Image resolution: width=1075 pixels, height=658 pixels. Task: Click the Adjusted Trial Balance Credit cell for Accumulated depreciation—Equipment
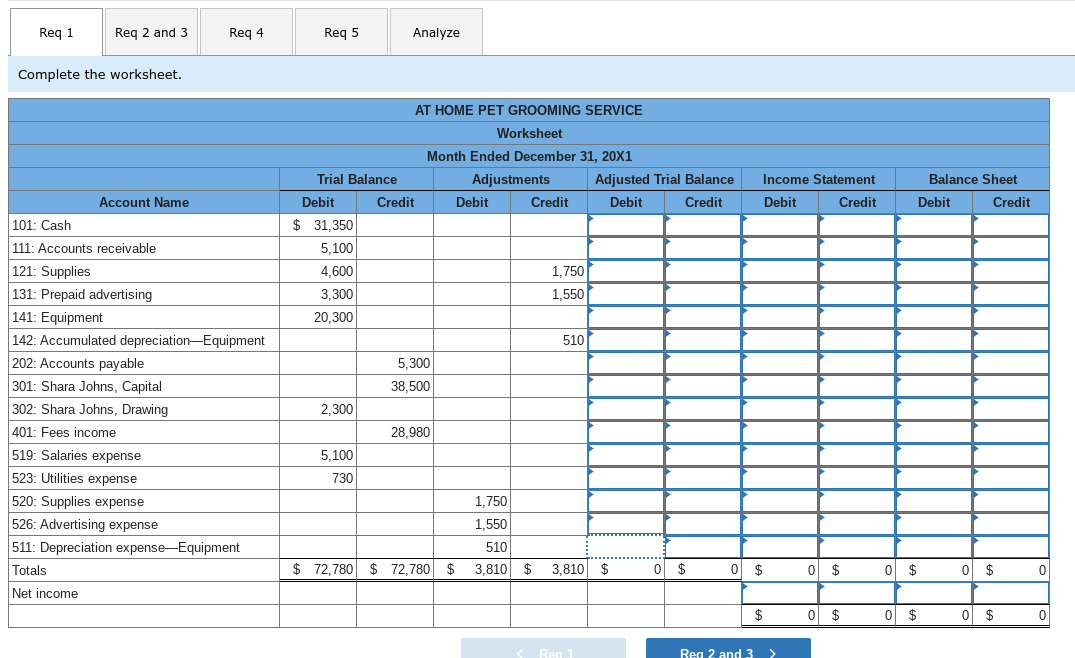(x=703, y=340)
